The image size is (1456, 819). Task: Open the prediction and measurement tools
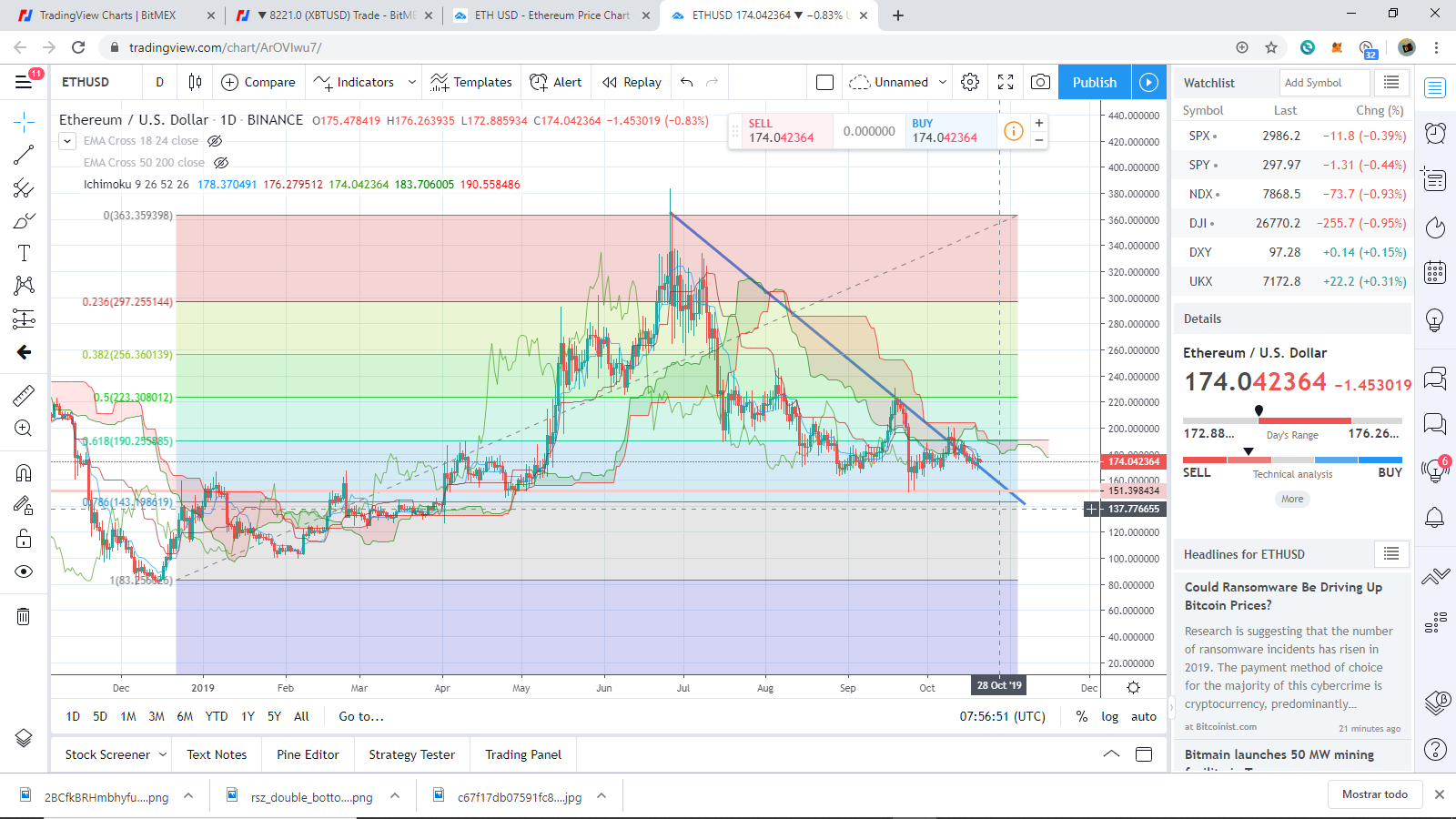coord(24,318)
